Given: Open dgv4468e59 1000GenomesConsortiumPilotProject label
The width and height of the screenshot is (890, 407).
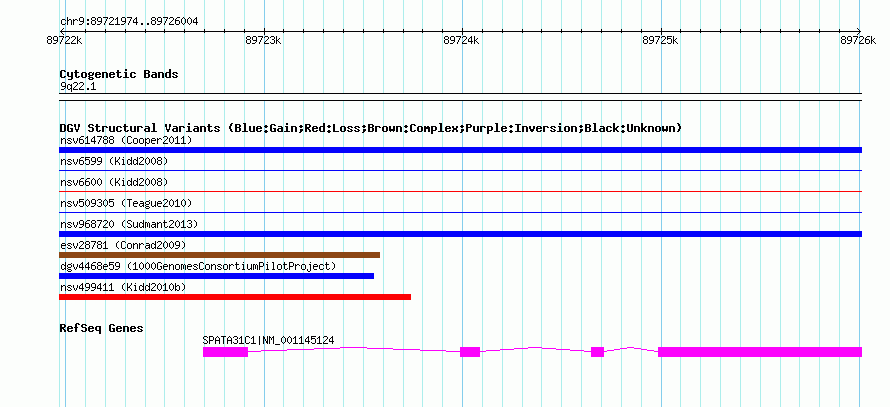Looking at the screenshot, I should tap(198, 266).
